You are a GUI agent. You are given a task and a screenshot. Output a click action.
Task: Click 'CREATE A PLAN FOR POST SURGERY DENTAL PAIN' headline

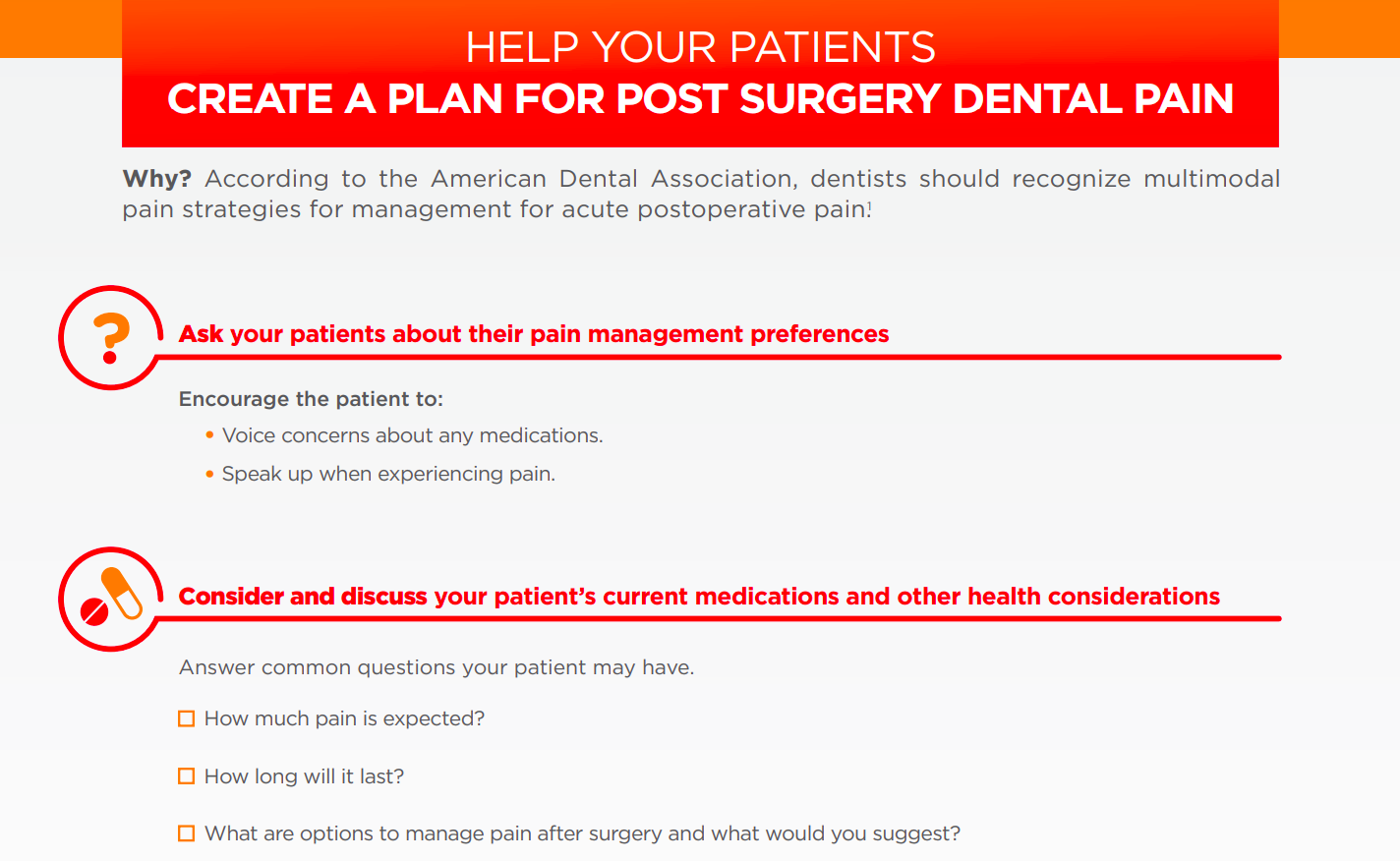coord(700,99)
